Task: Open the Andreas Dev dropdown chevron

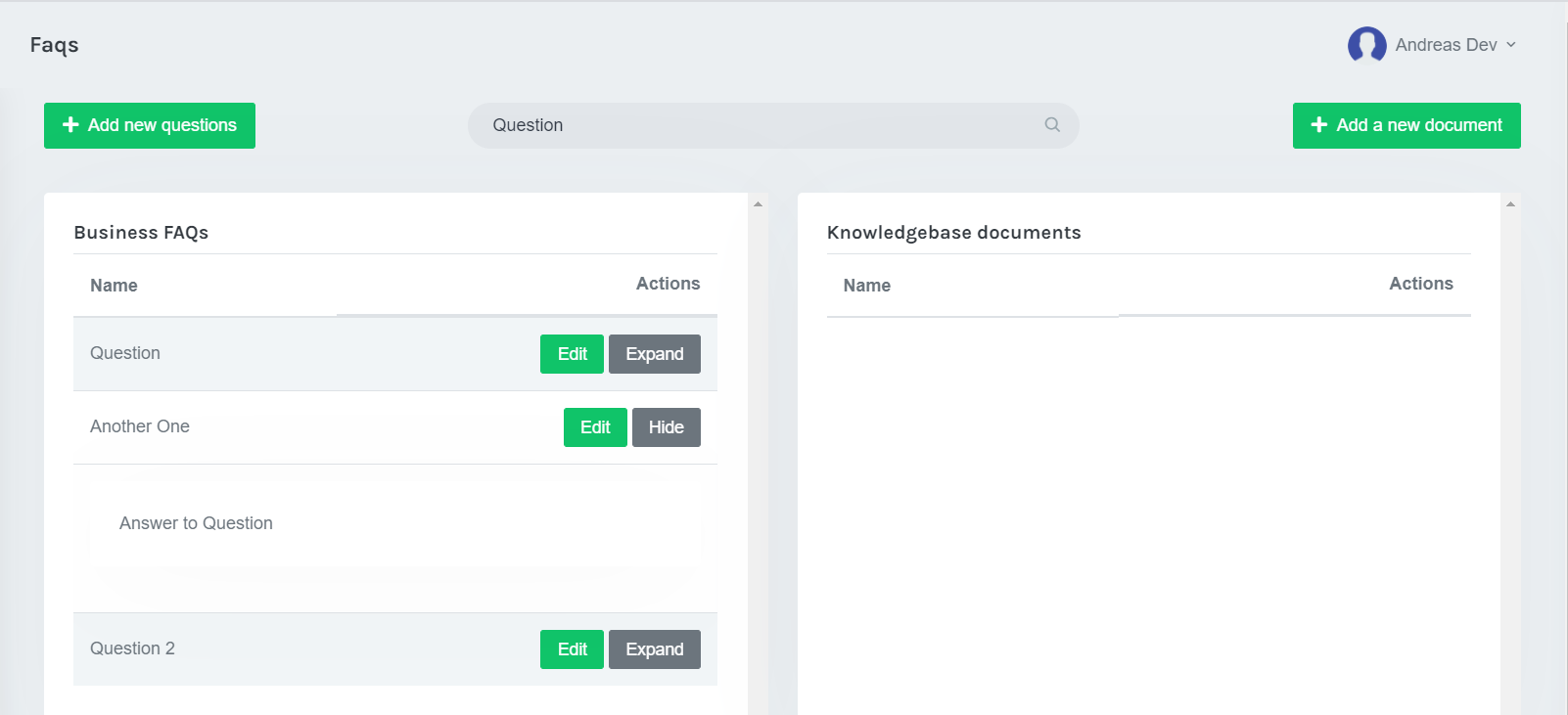Action: (x=1511, y=45)
